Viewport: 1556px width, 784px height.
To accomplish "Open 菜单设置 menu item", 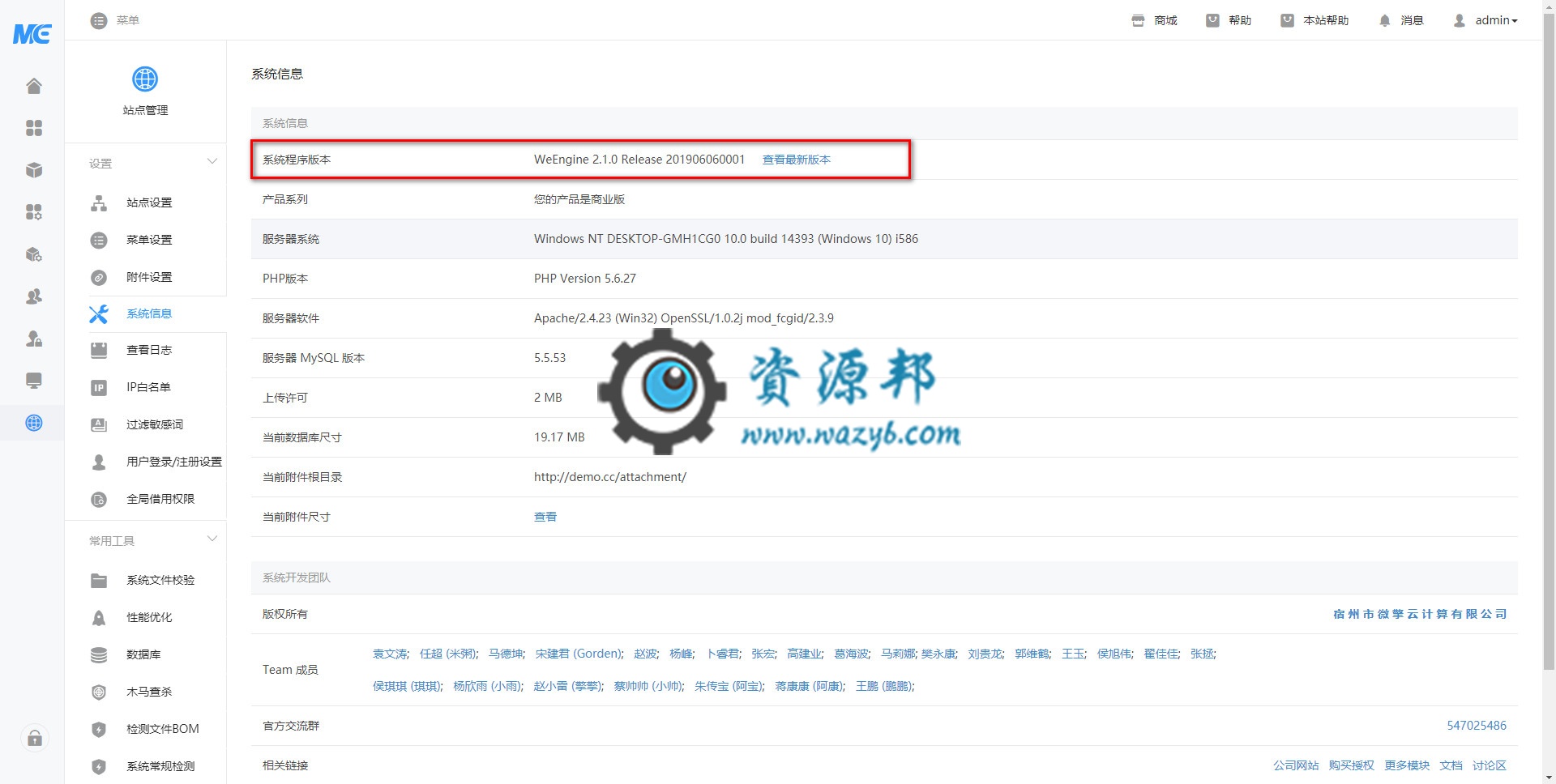I will point(149,240).
